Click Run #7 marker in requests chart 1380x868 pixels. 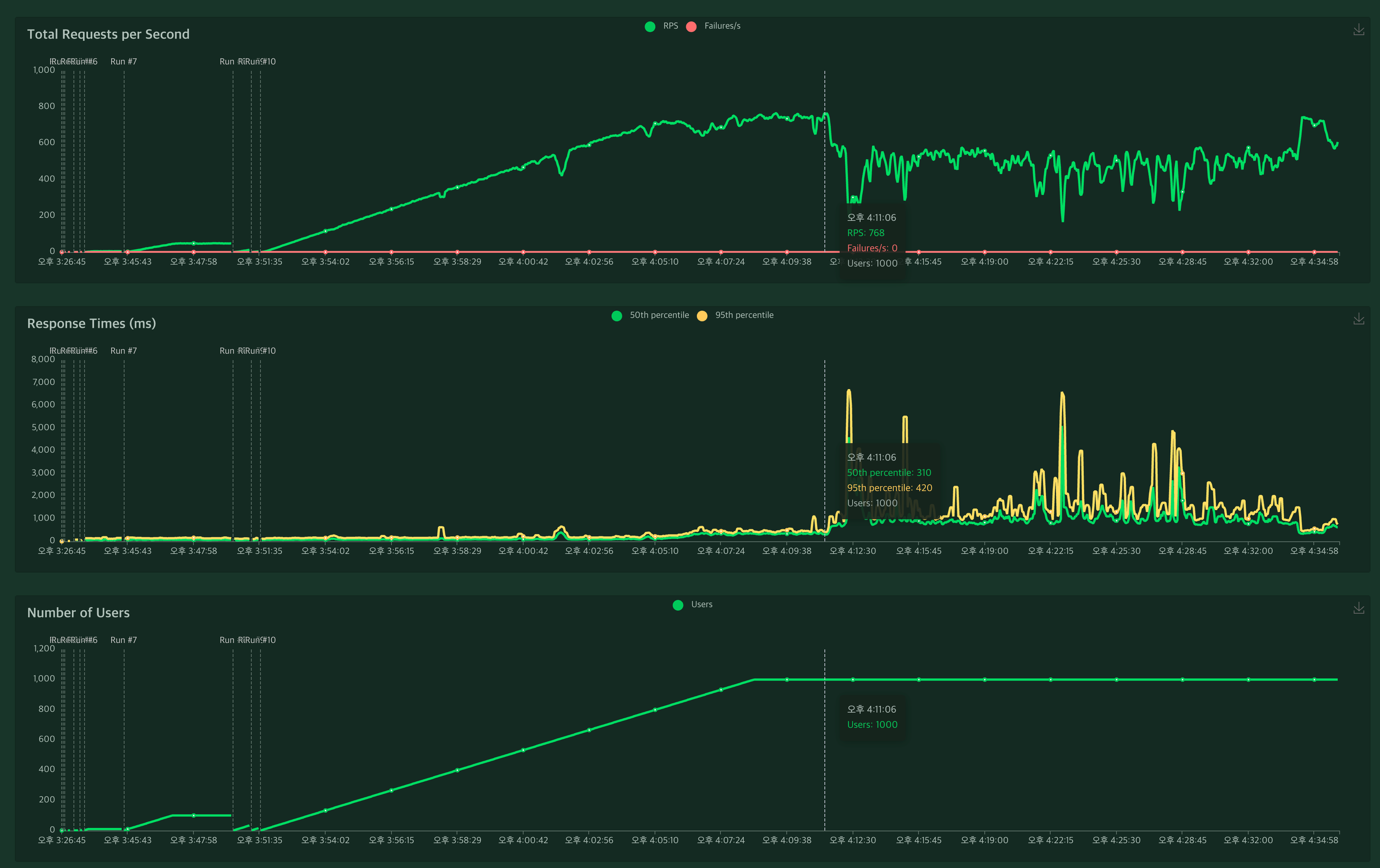tap(124, 61)
